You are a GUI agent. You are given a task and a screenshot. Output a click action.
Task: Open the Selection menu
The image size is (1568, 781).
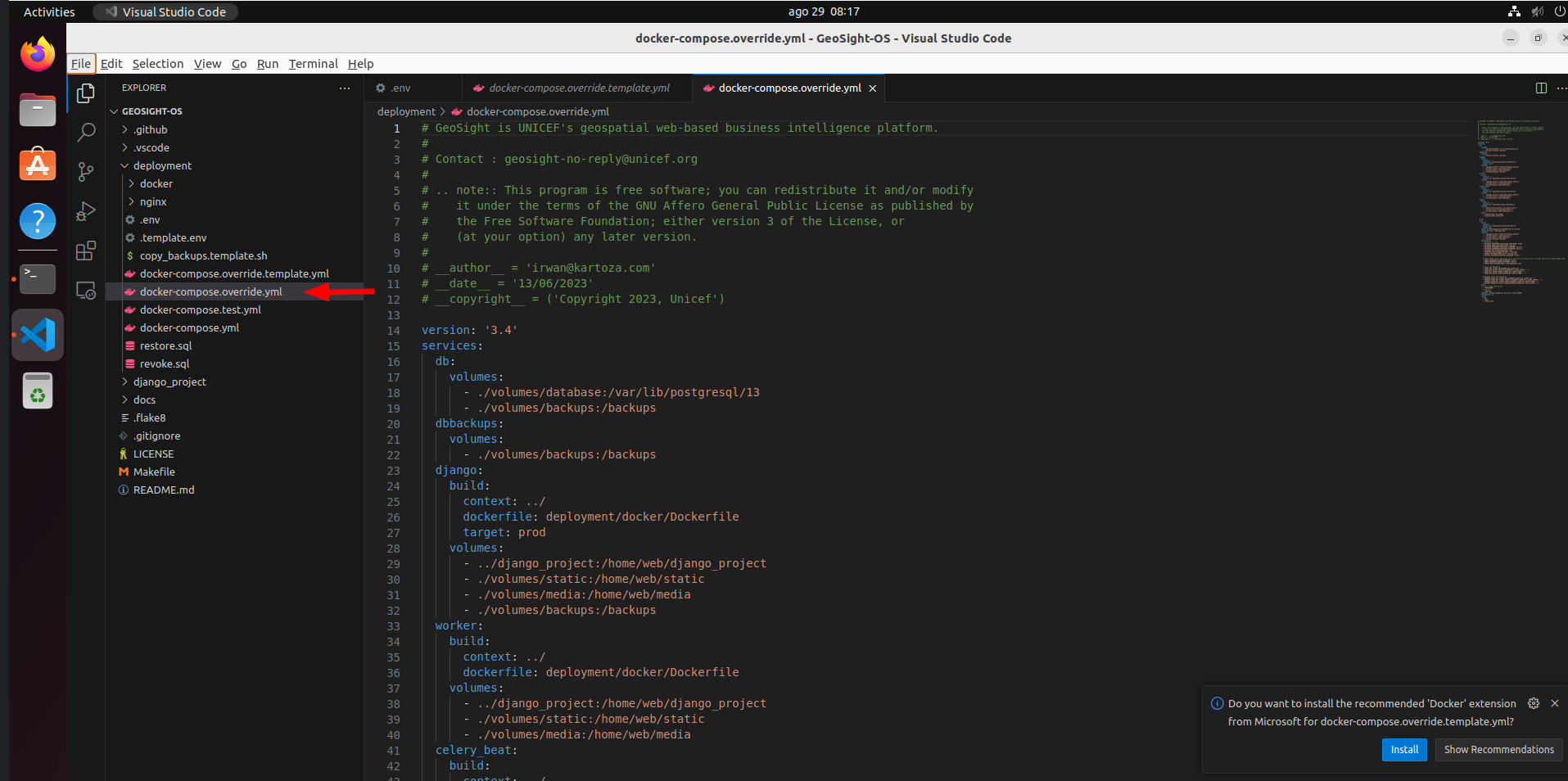tap(158, 64)
